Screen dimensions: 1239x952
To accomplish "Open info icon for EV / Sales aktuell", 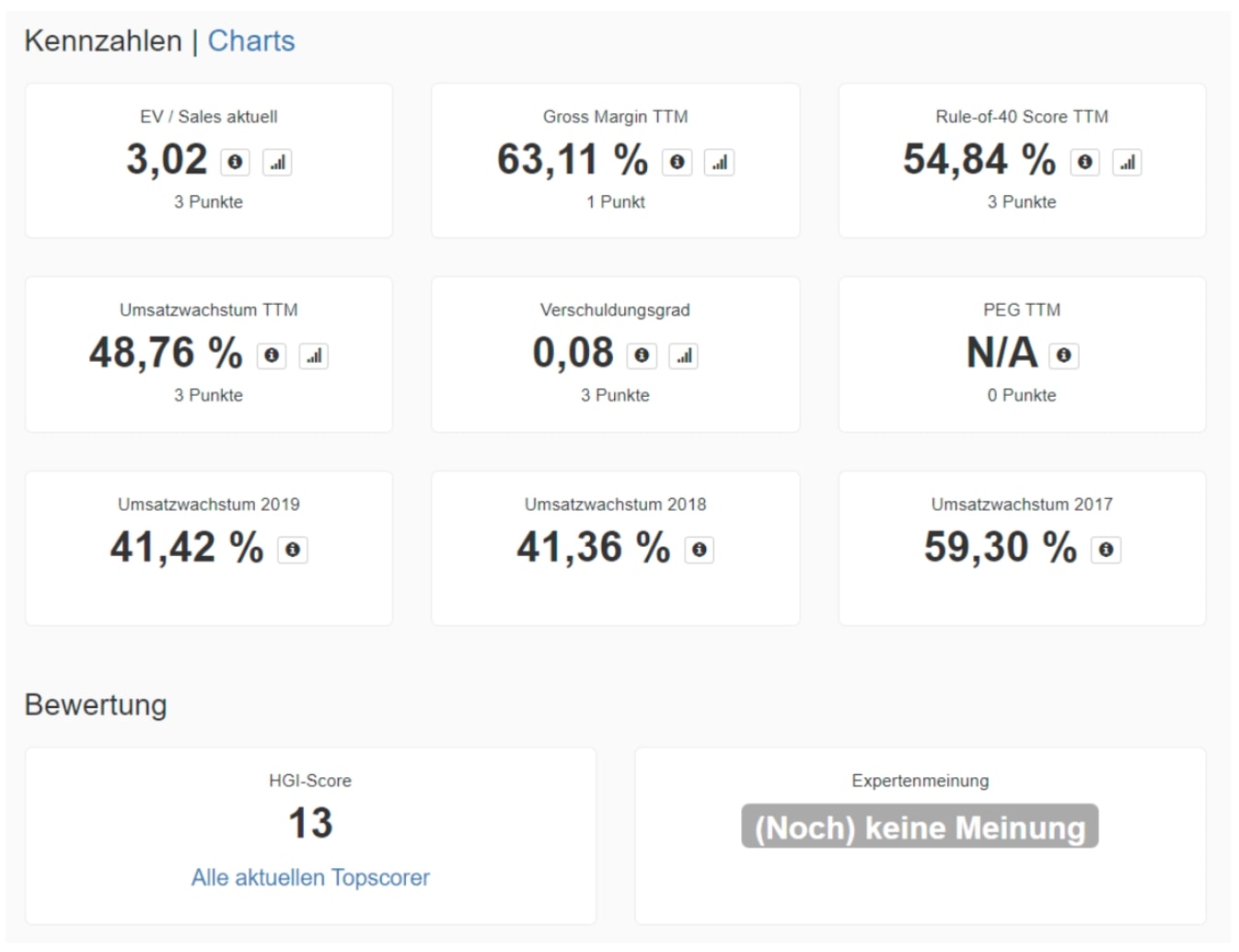I will (x=236, y=162).
